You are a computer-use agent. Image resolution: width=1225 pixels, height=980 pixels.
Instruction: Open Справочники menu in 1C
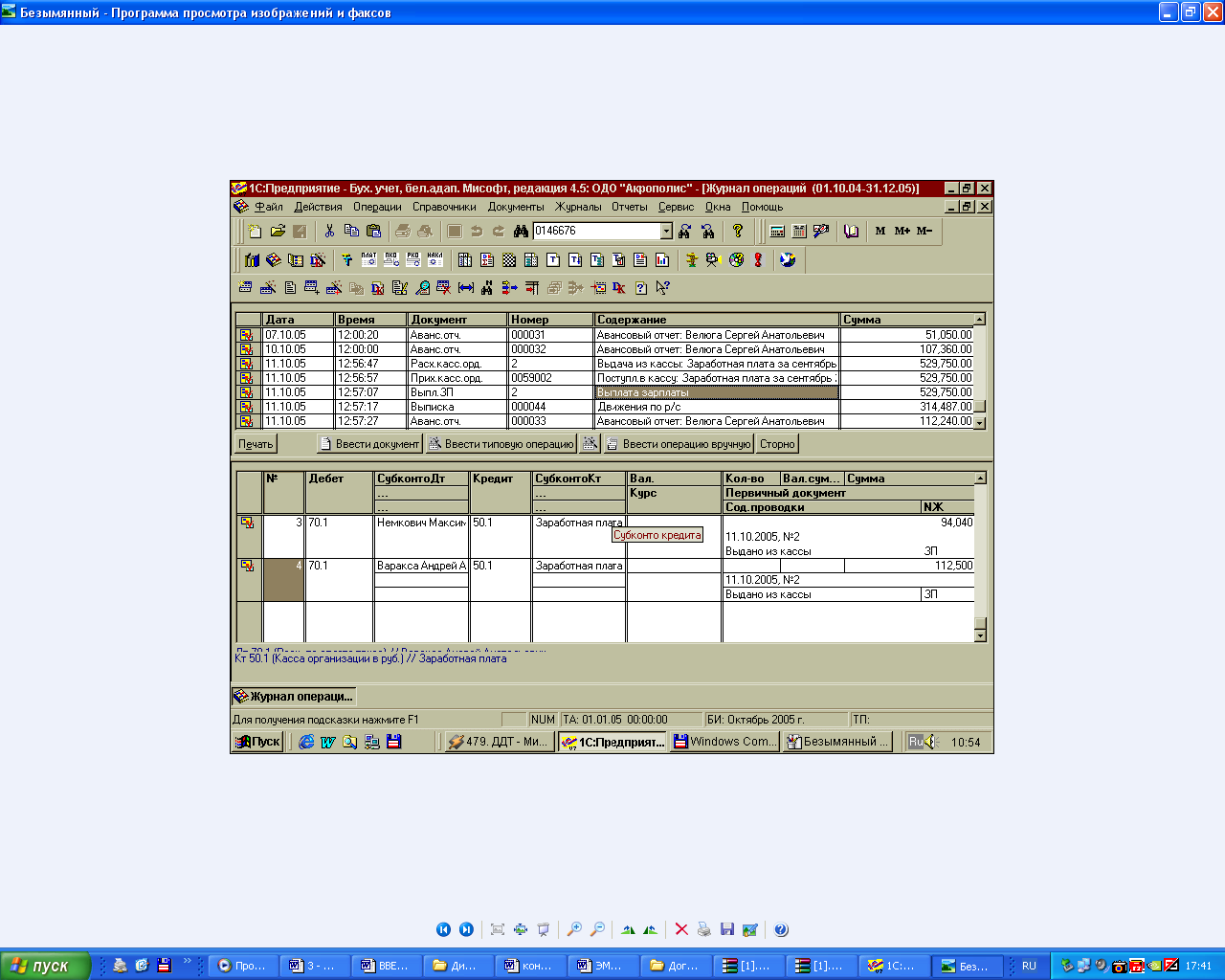[444, 207]
